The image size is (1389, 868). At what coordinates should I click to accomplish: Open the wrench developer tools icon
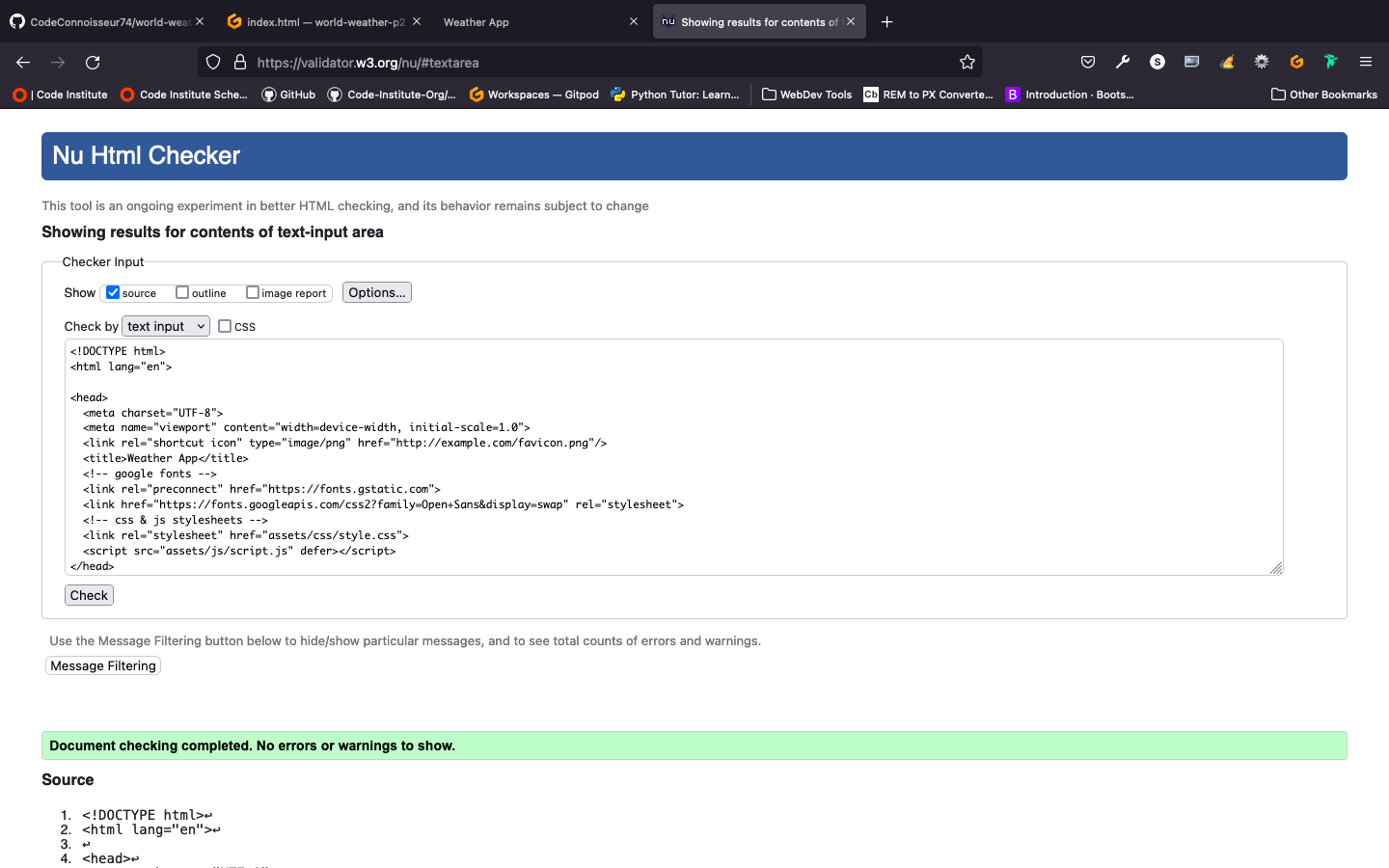tap(1123, 63)
